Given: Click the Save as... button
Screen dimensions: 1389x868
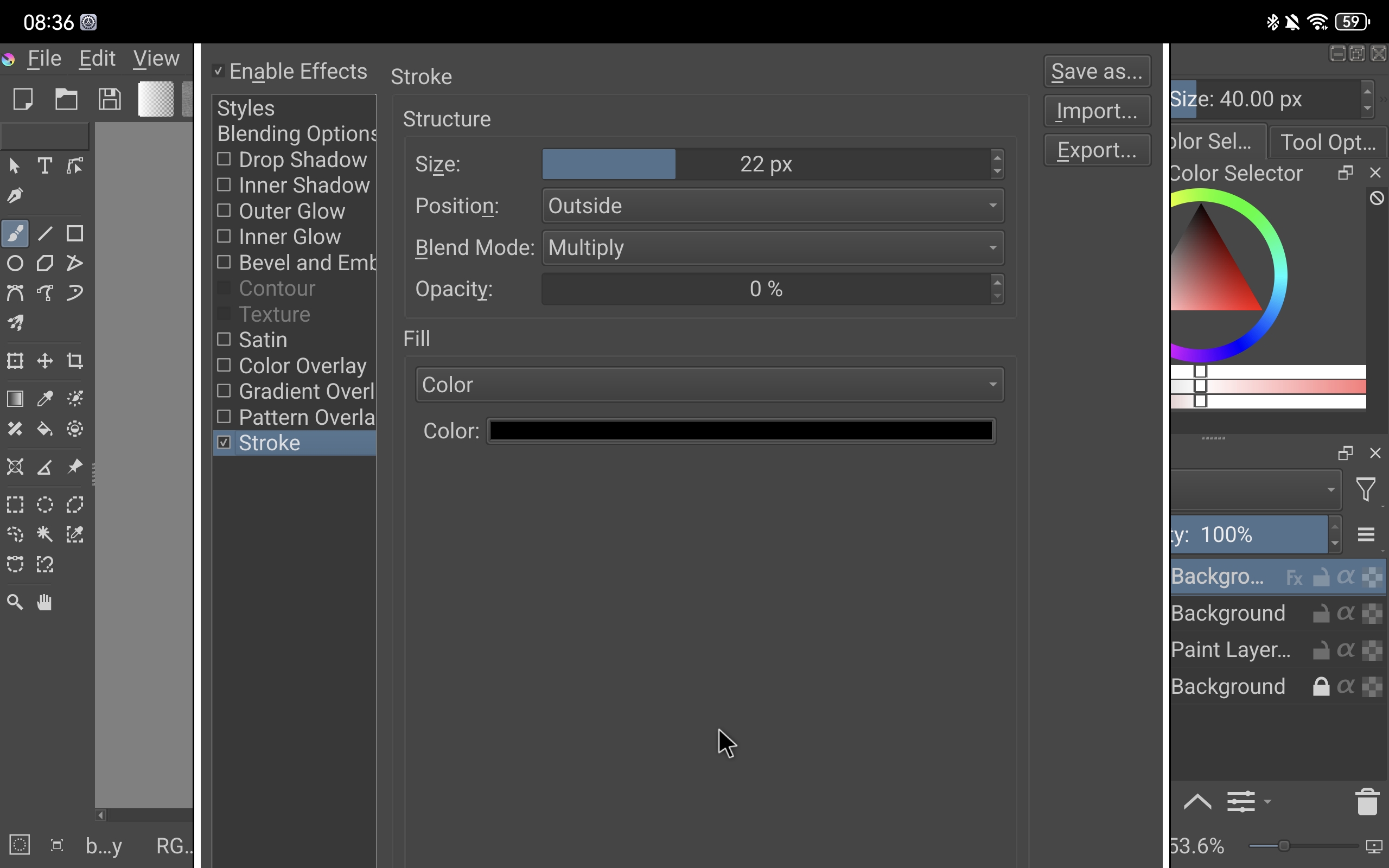Looking at the screenshot, I should 1096,72.
